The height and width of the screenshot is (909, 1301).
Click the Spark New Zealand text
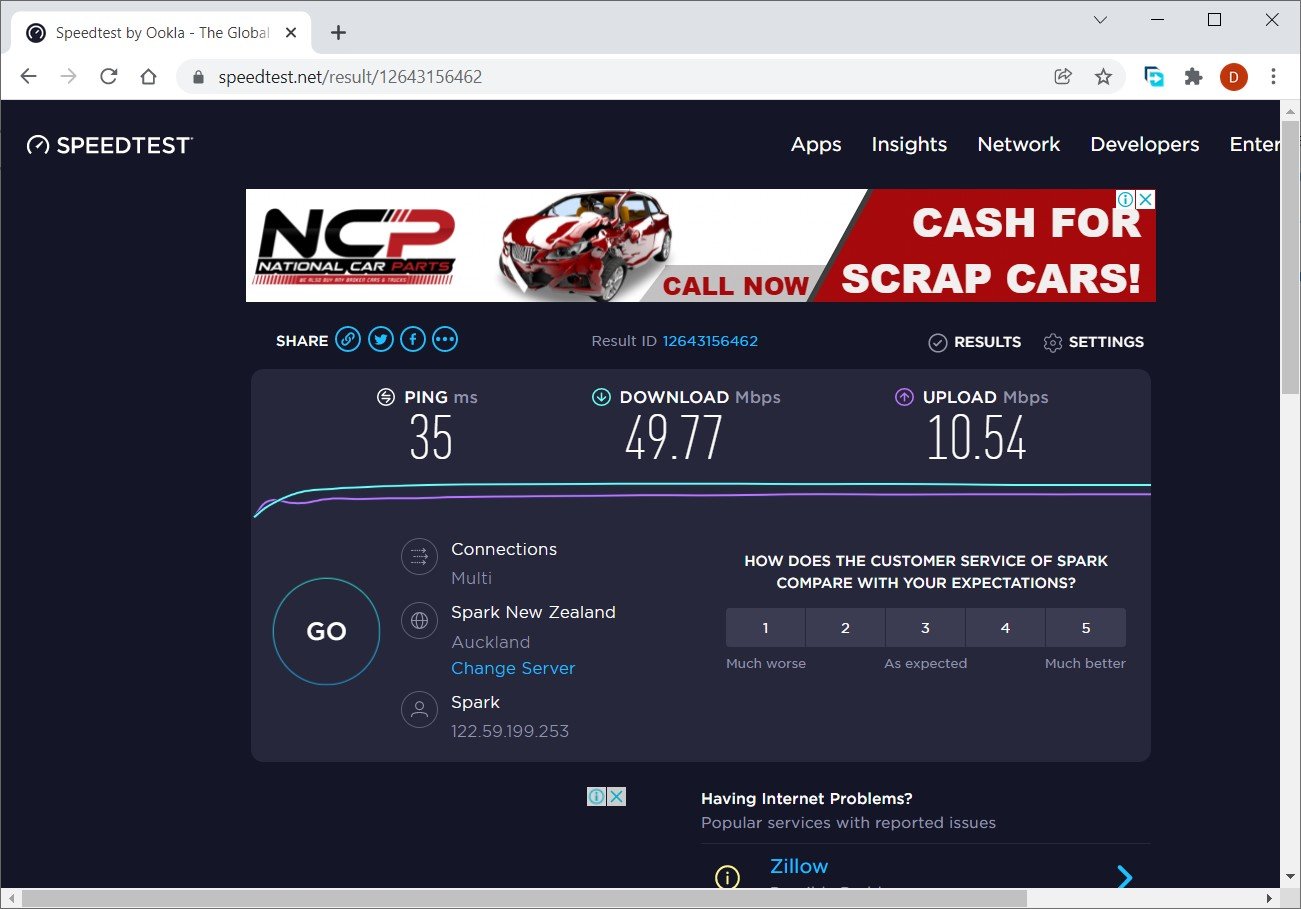point(533,612)
